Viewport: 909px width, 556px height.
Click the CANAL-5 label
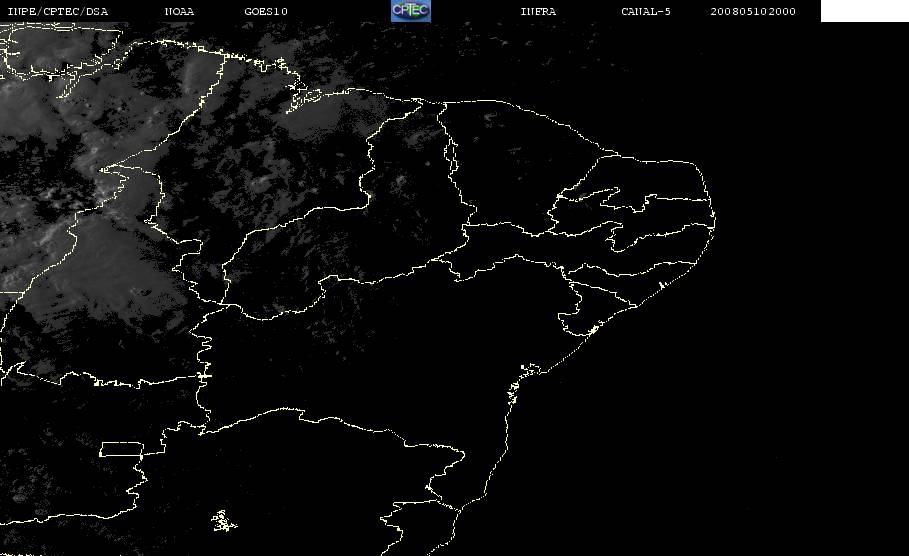coord(646,12)
